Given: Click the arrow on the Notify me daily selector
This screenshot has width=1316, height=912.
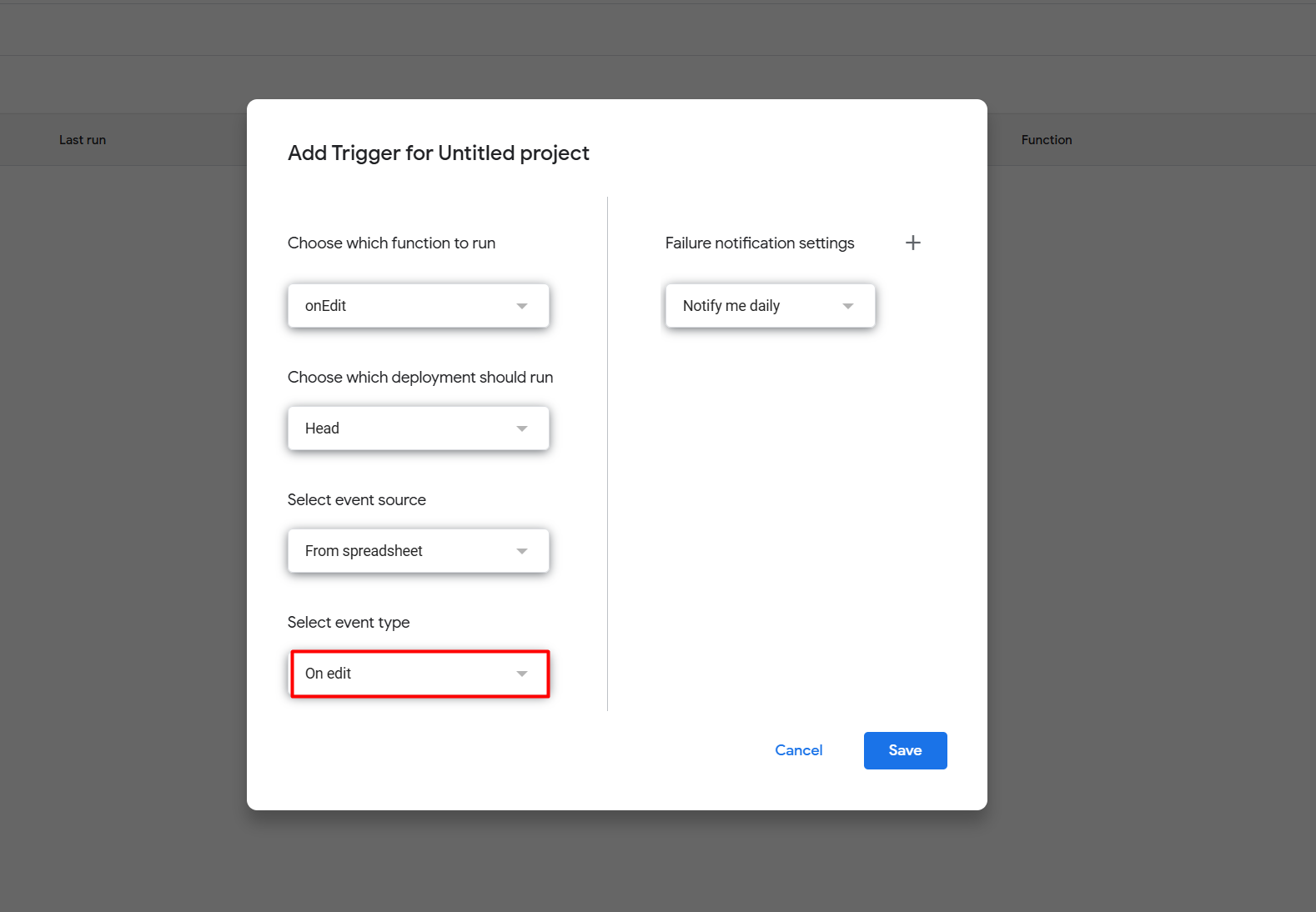Looking at the screenshot, I should click(x=848, y=305).
